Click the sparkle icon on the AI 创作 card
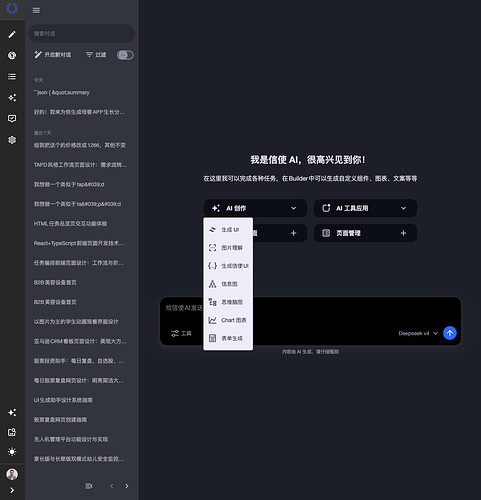481x500 pixels. (x=216, y=208)
